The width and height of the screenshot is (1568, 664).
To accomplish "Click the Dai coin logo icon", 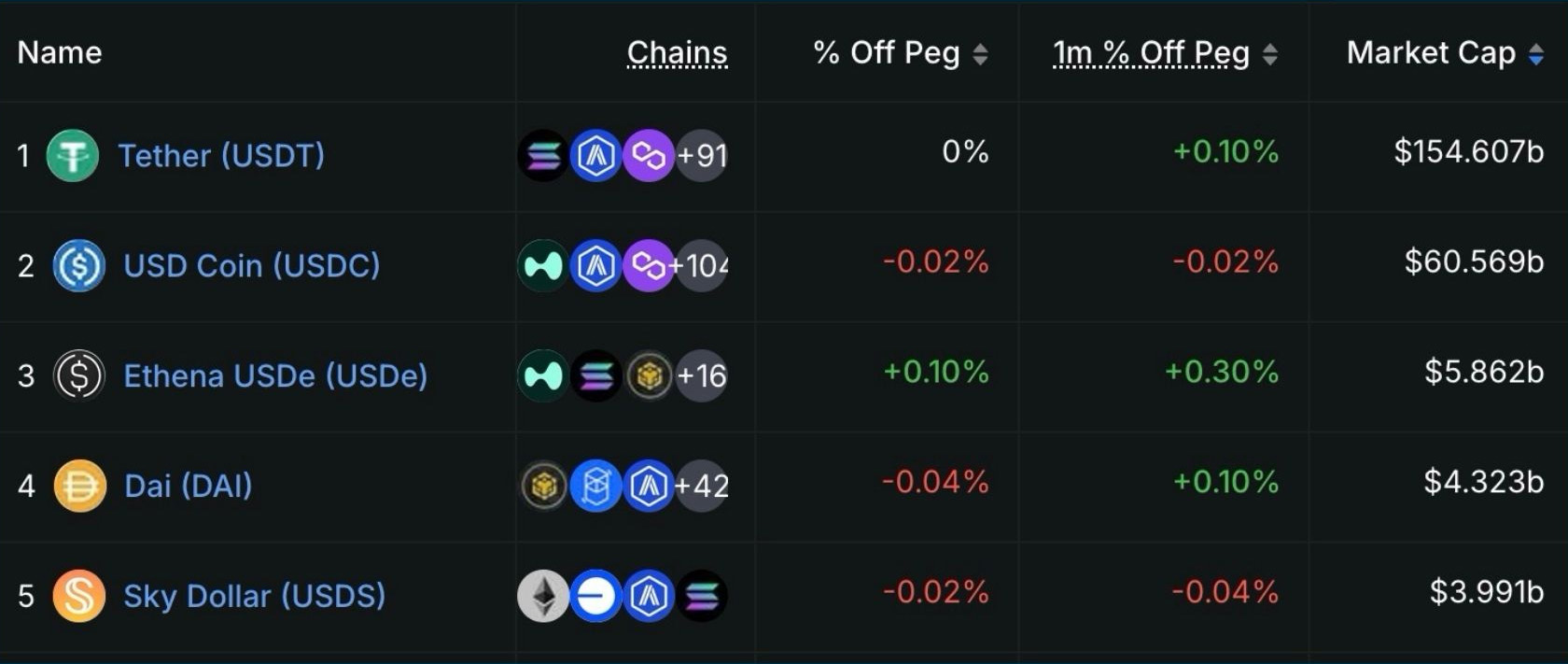I will 79,486.
